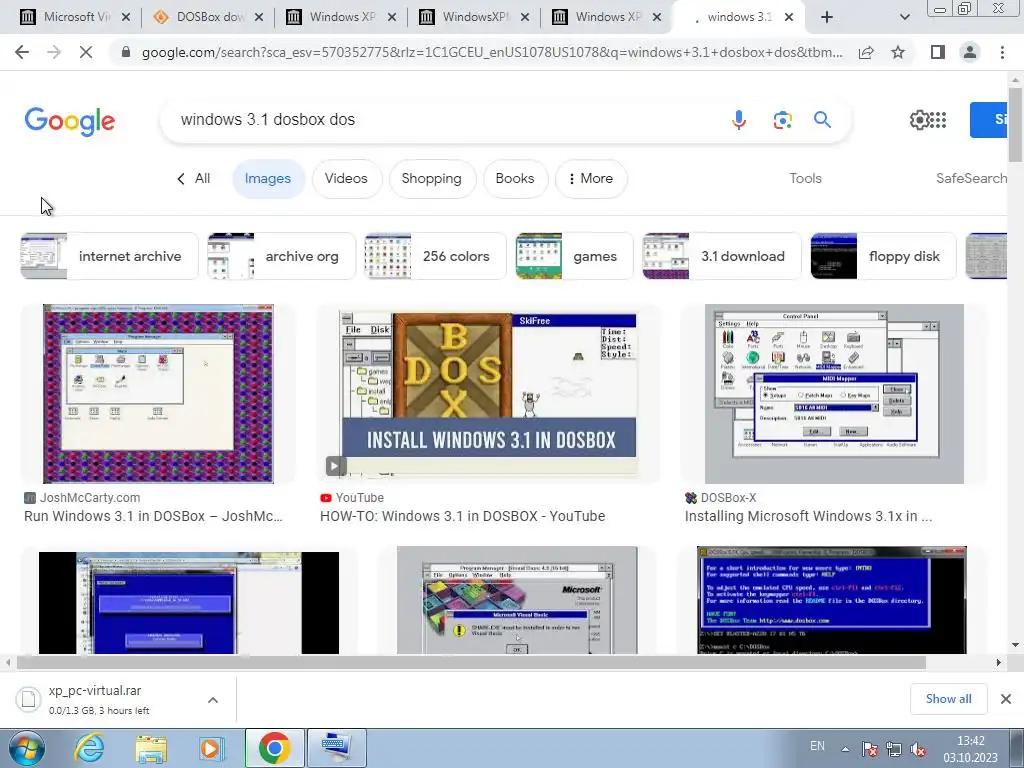Go back to the previous page
This screenshot has height=768, width=1024.
[x=22, y=52]
